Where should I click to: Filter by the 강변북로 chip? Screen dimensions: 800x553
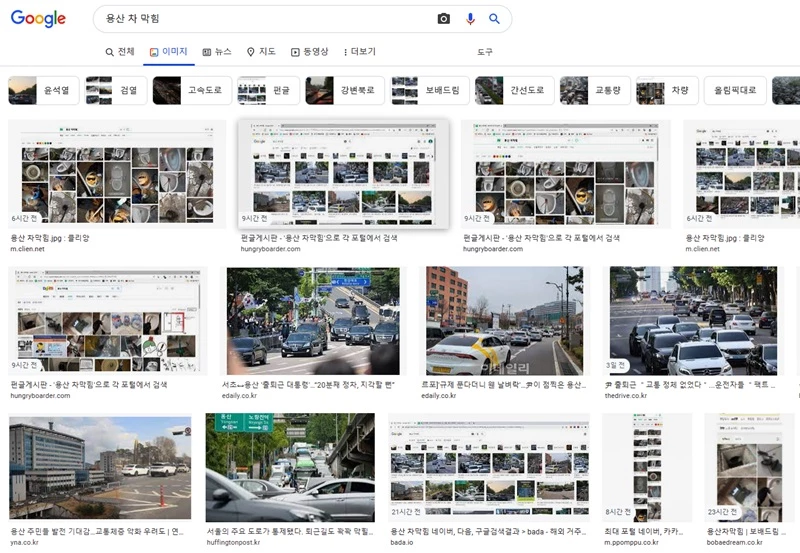coord(346,91)
